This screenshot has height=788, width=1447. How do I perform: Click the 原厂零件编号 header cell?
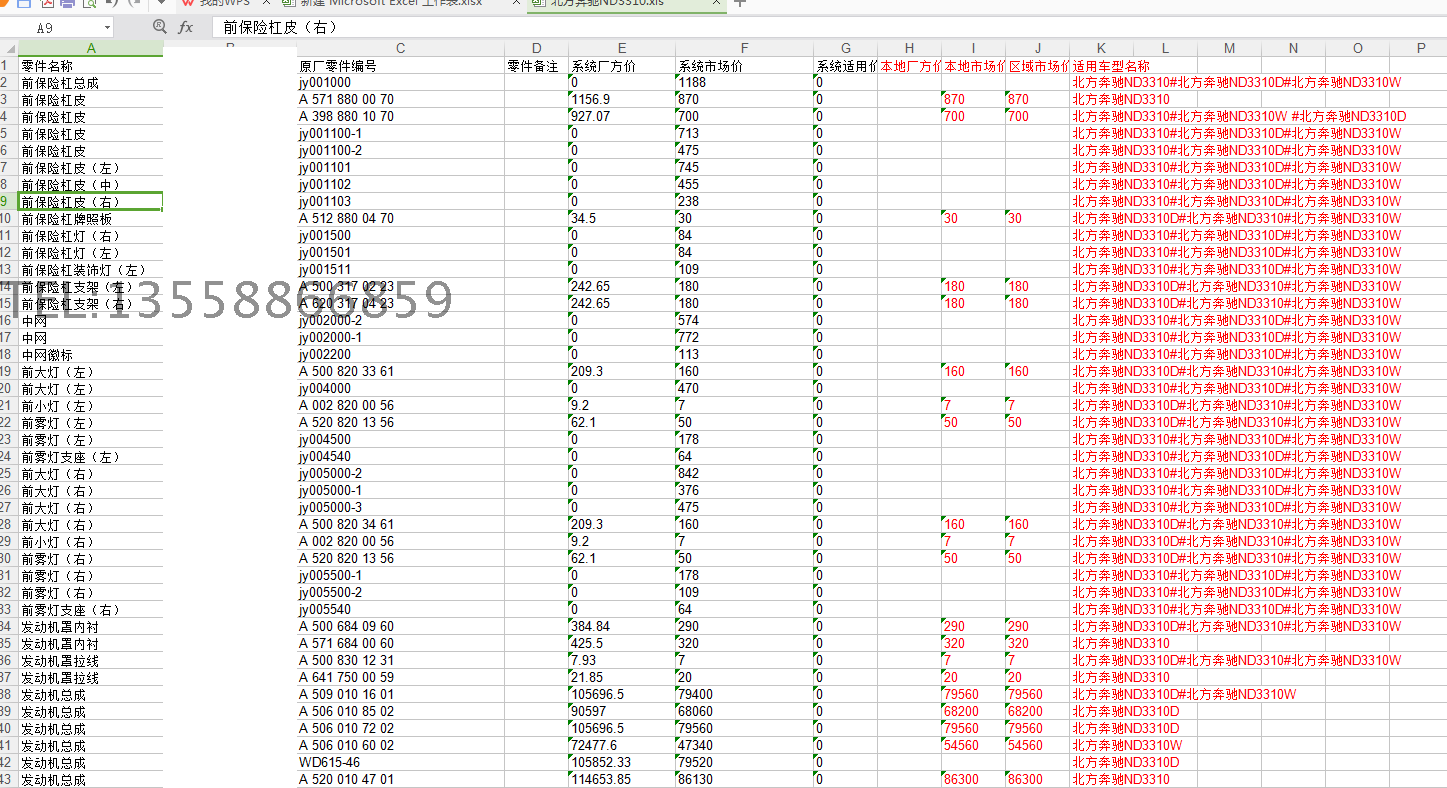(400, 66)
